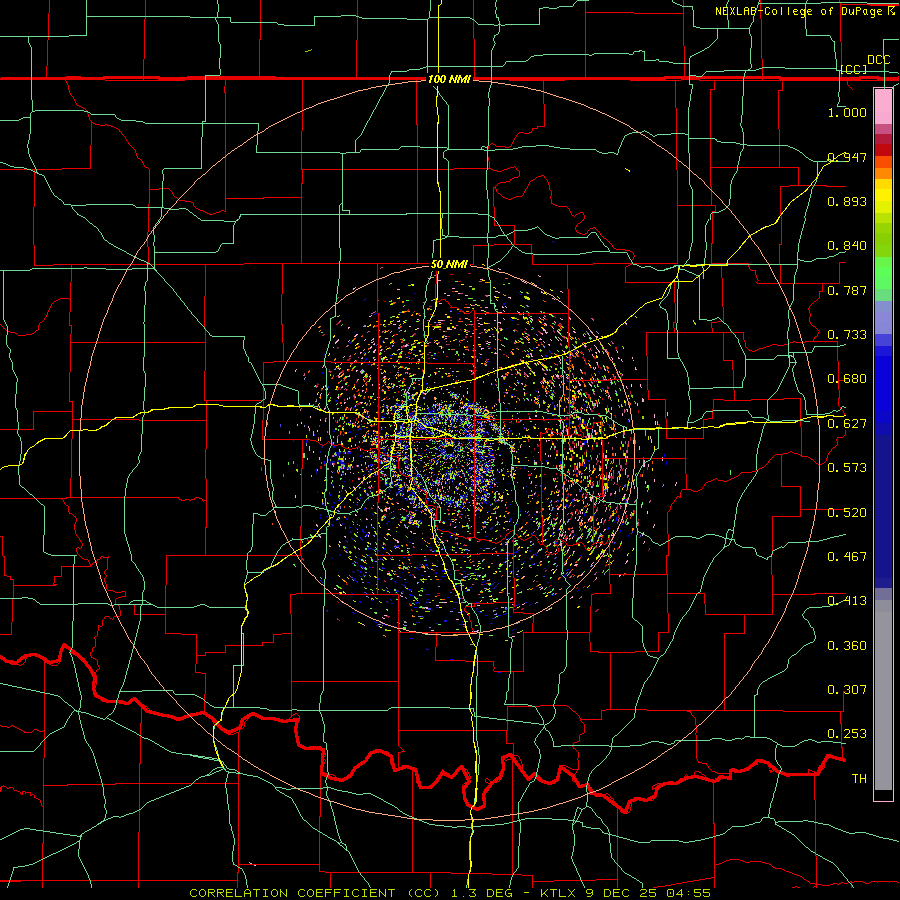Viewport: 900px width, 900px height.
Task: Click the 1.3 DEG elevation text
Action: 480,893
